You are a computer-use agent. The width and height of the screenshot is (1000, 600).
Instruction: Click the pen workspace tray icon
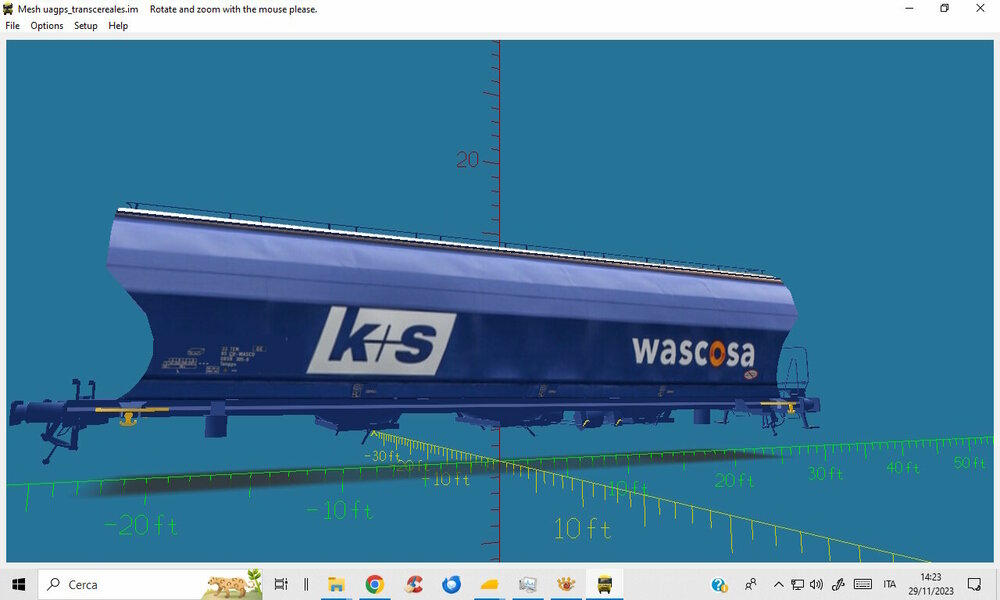point(838,584)
